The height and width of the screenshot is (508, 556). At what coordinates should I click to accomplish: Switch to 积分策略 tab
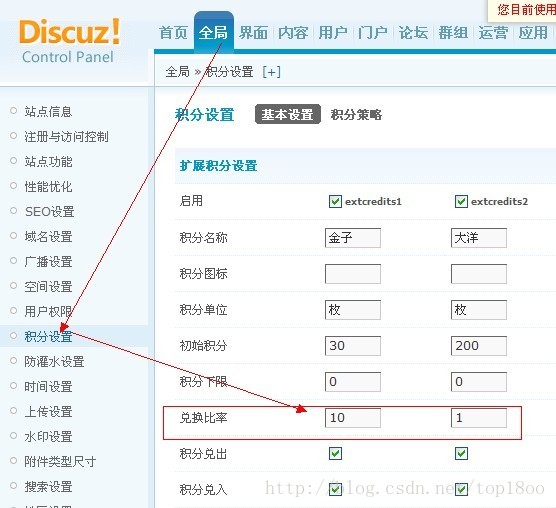(356, 115)
